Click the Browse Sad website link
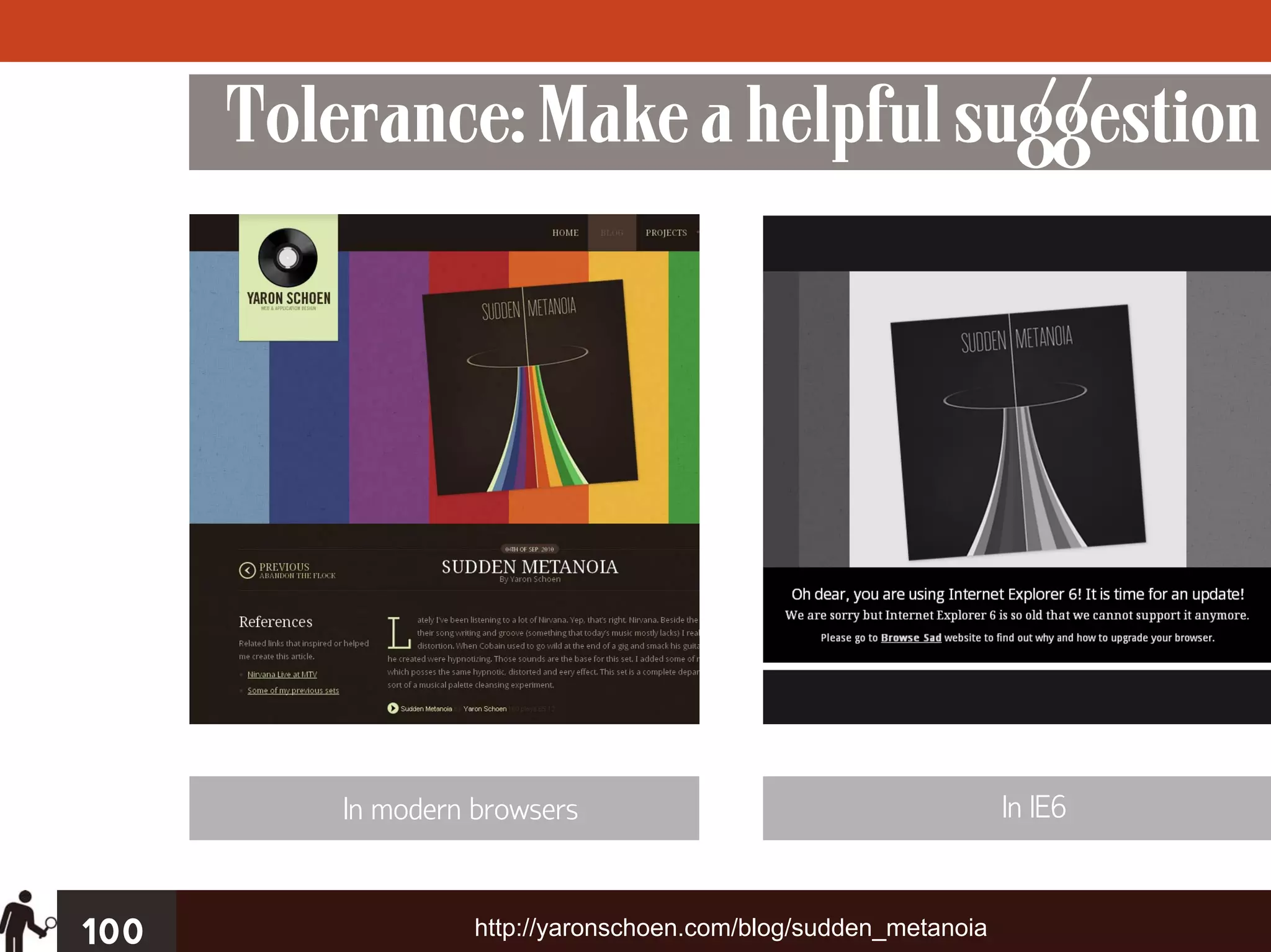The height and width of the screenshot is (952, 1271). coord(910,638)
